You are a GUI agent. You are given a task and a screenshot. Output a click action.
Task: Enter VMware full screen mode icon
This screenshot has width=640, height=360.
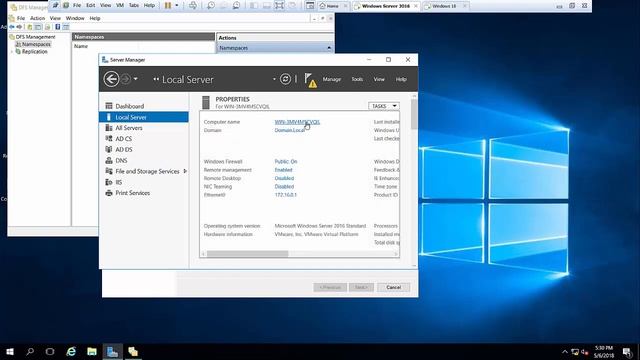[x=280, y=5]
